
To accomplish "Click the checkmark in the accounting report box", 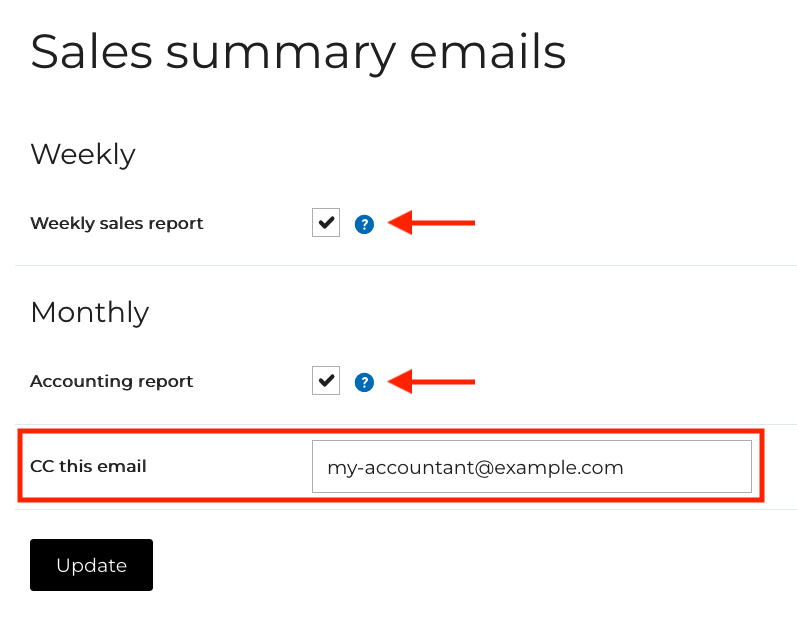I will pos(326,381).
